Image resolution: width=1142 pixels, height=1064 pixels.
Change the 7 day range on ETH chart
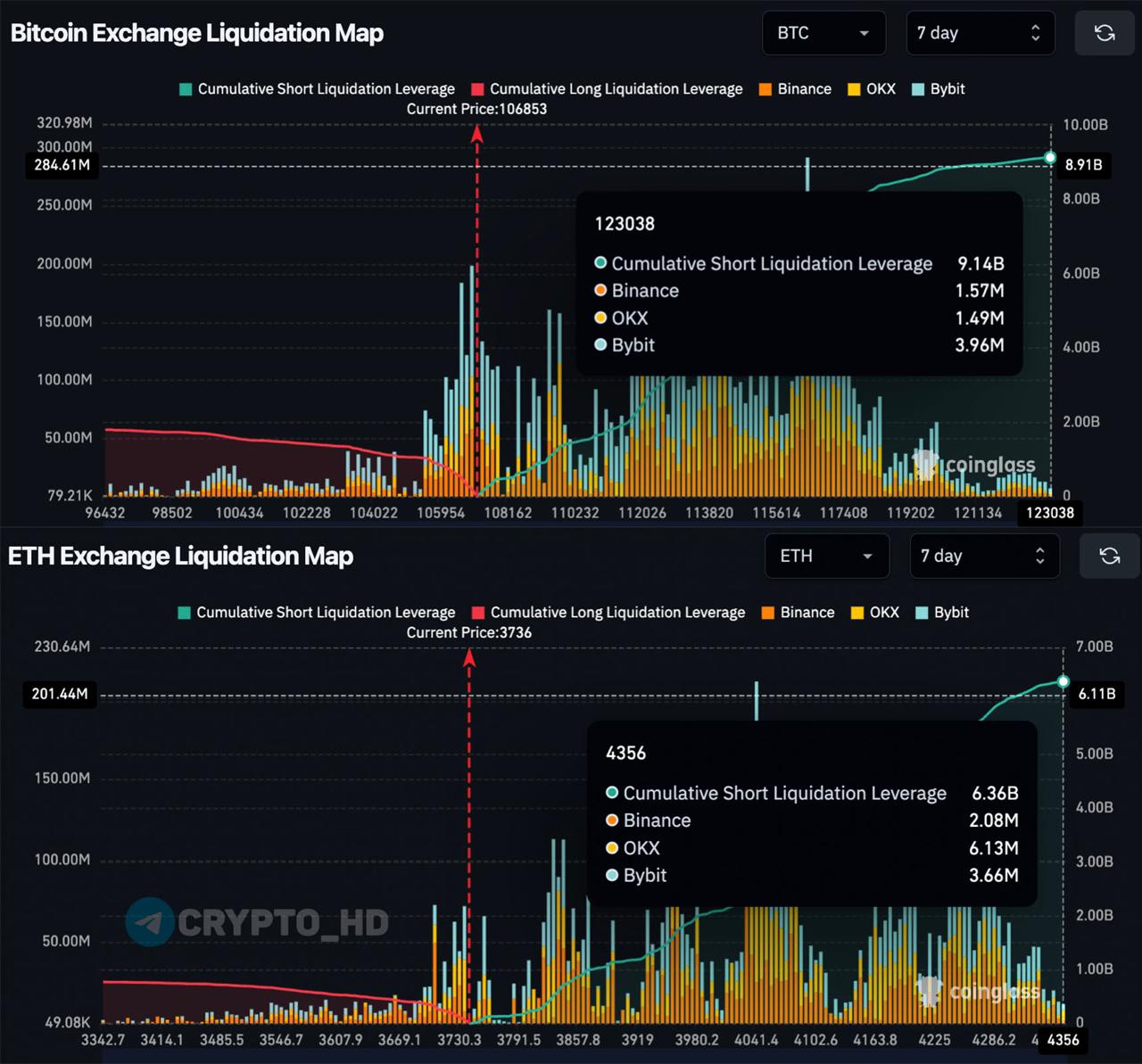983,557
